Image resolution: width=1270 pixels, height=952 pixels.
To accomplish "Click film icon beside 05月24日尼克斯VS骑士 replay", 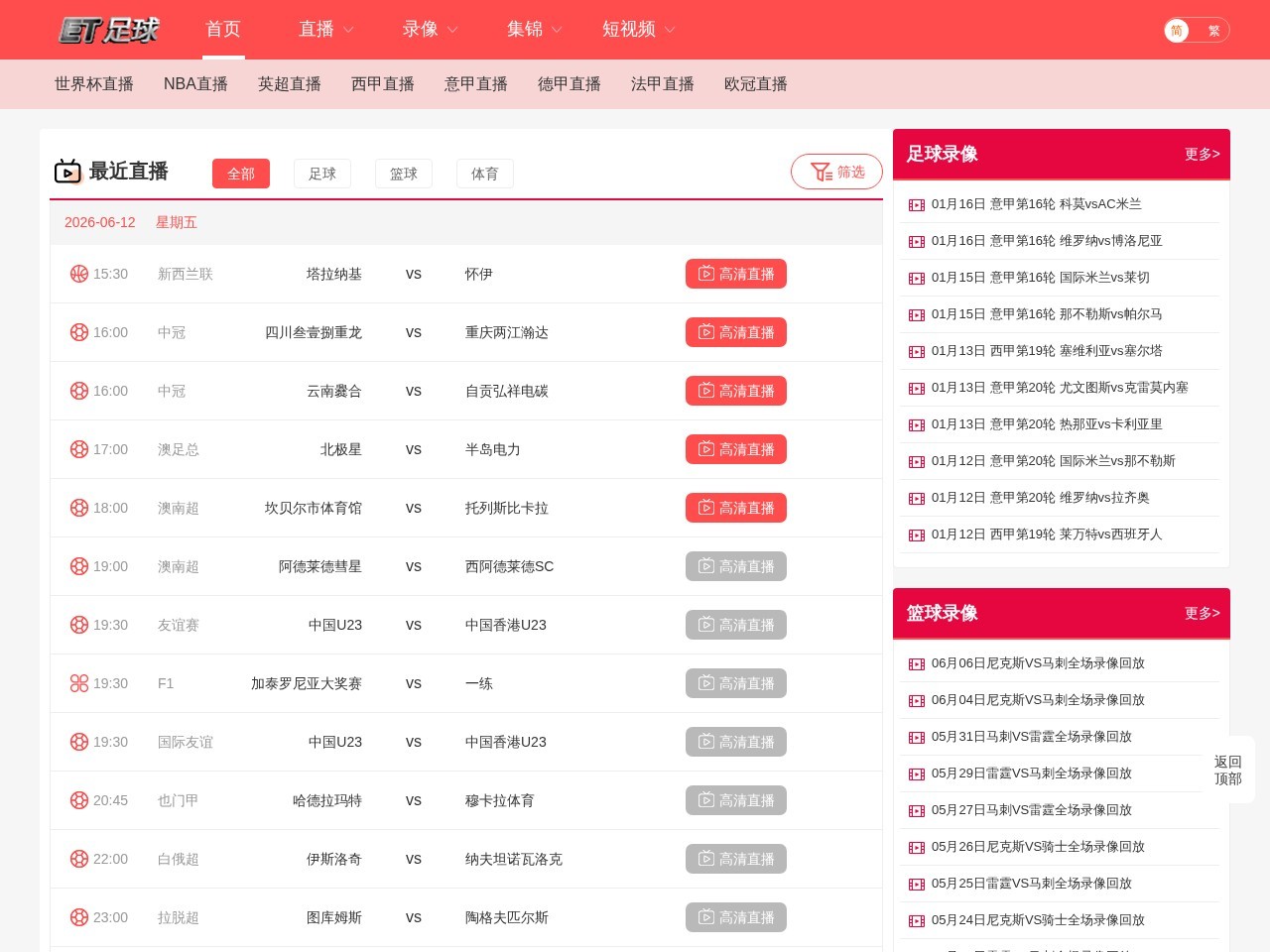I will 917,921.
